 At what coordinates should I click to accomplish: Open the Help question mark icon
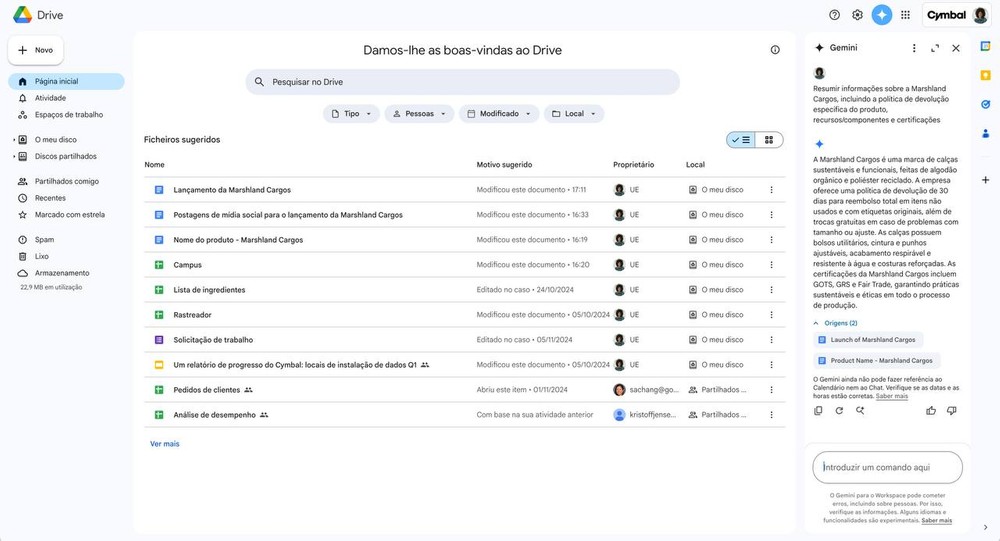(x=834, y=15)
